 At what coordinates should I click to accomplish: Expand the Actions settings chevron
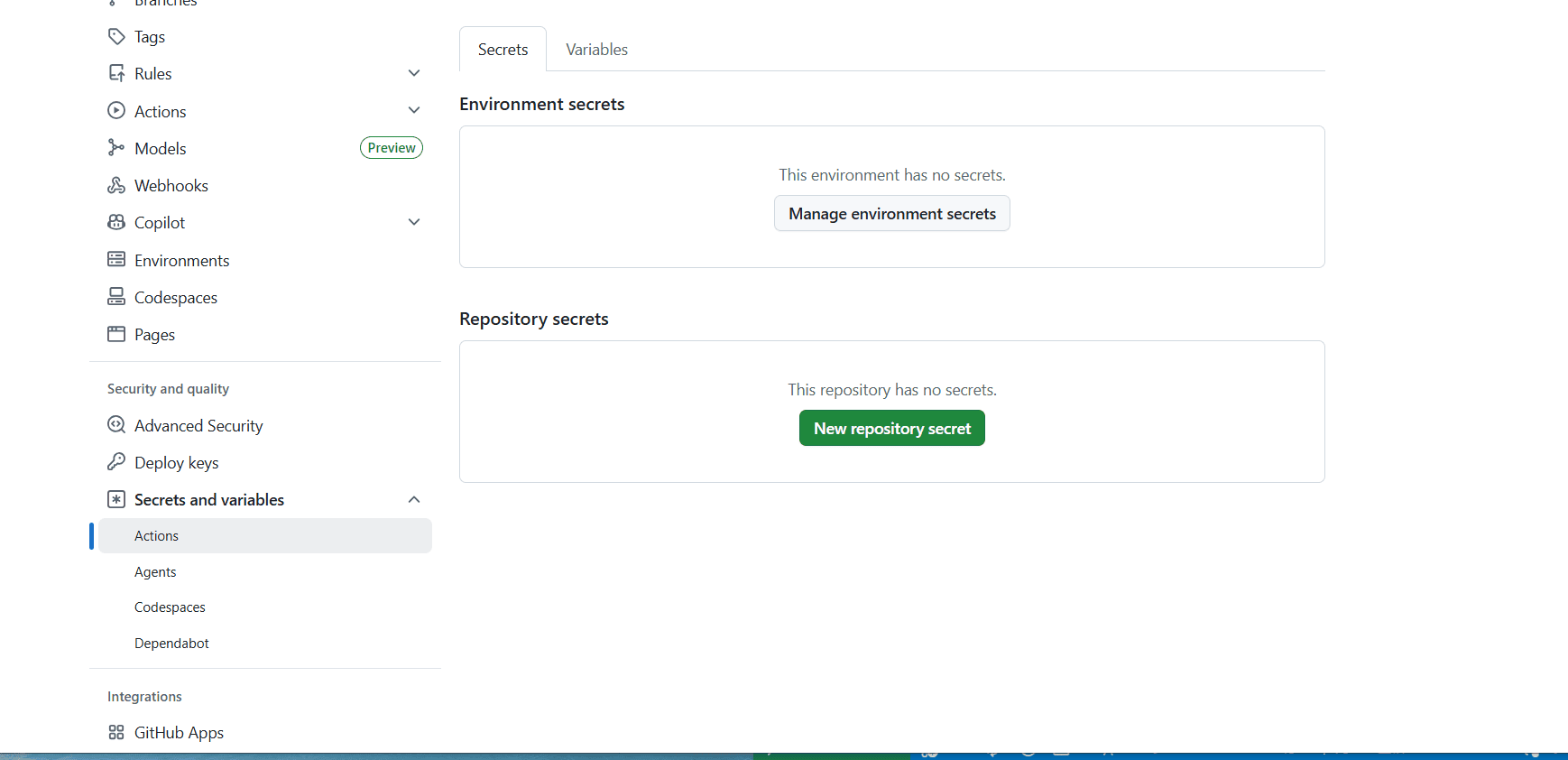(x=414, y=110)
